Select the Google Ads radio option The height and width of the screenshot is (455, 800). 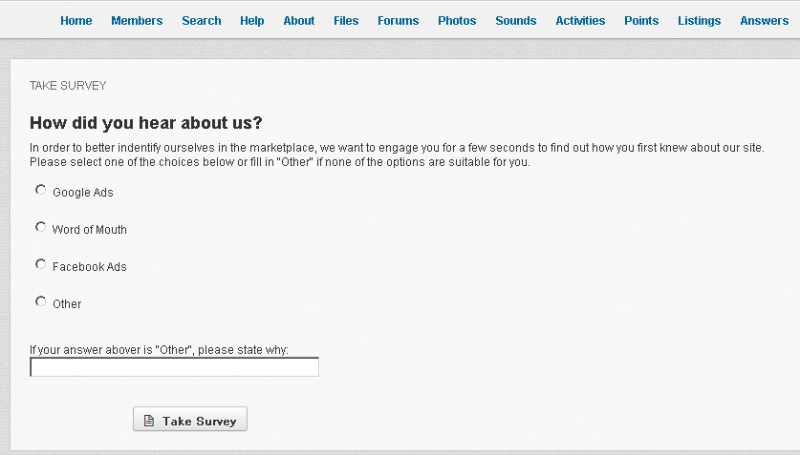pos(41,190)
